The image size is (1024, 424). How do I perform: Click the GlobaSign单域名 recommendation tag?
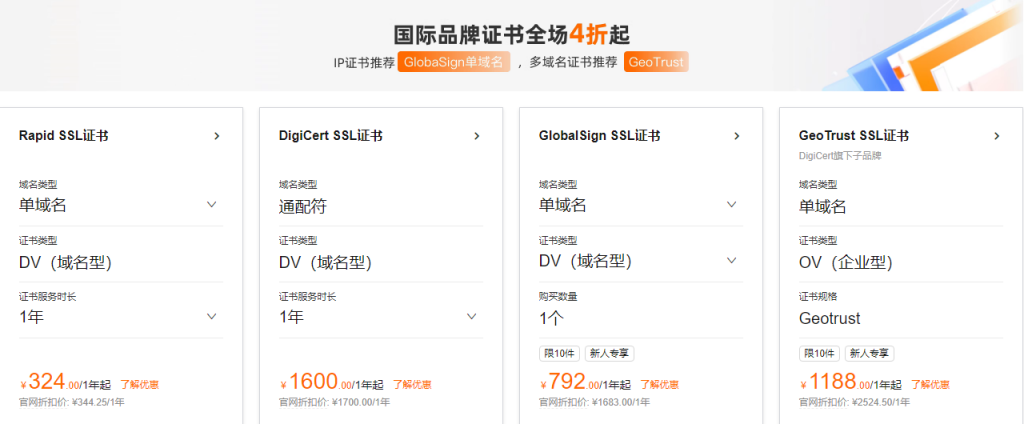[454, 62]
